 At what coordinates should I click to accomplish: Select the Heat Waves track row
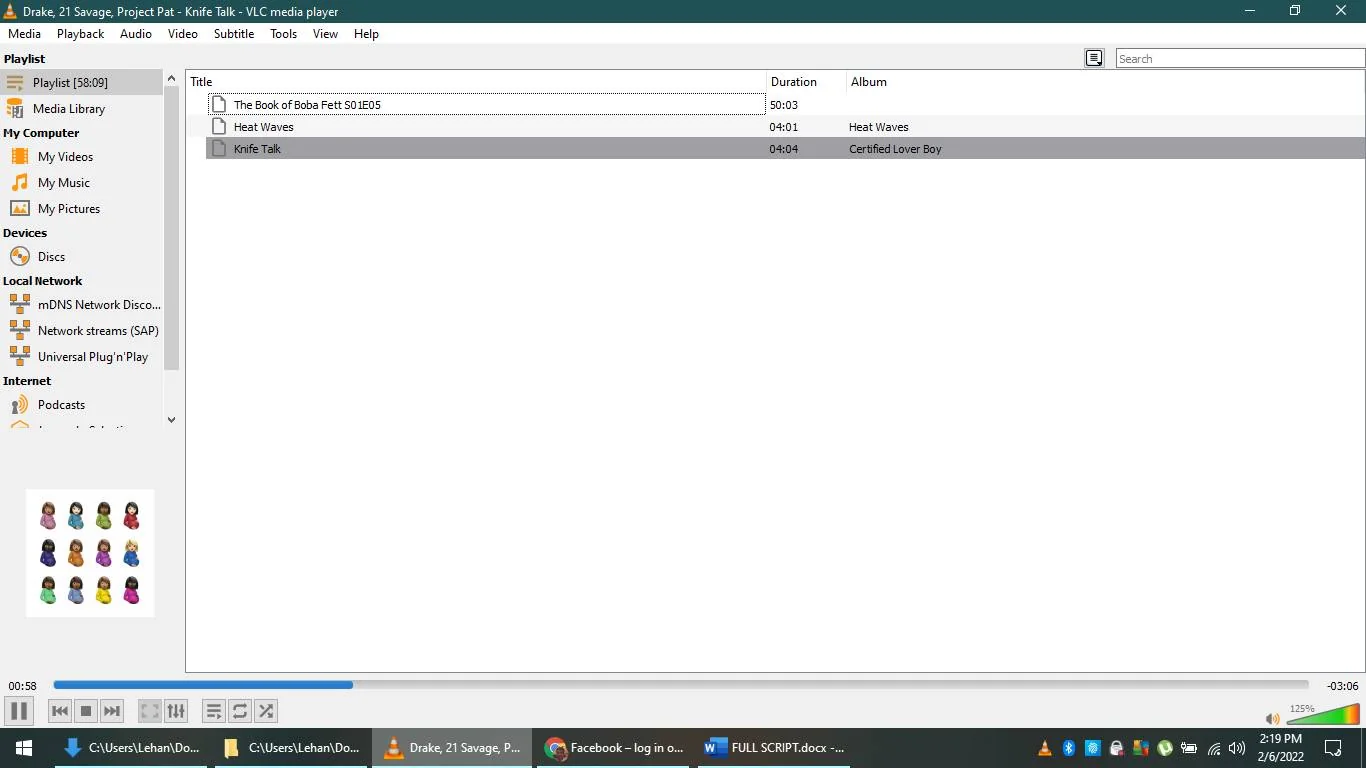(786, 126)
